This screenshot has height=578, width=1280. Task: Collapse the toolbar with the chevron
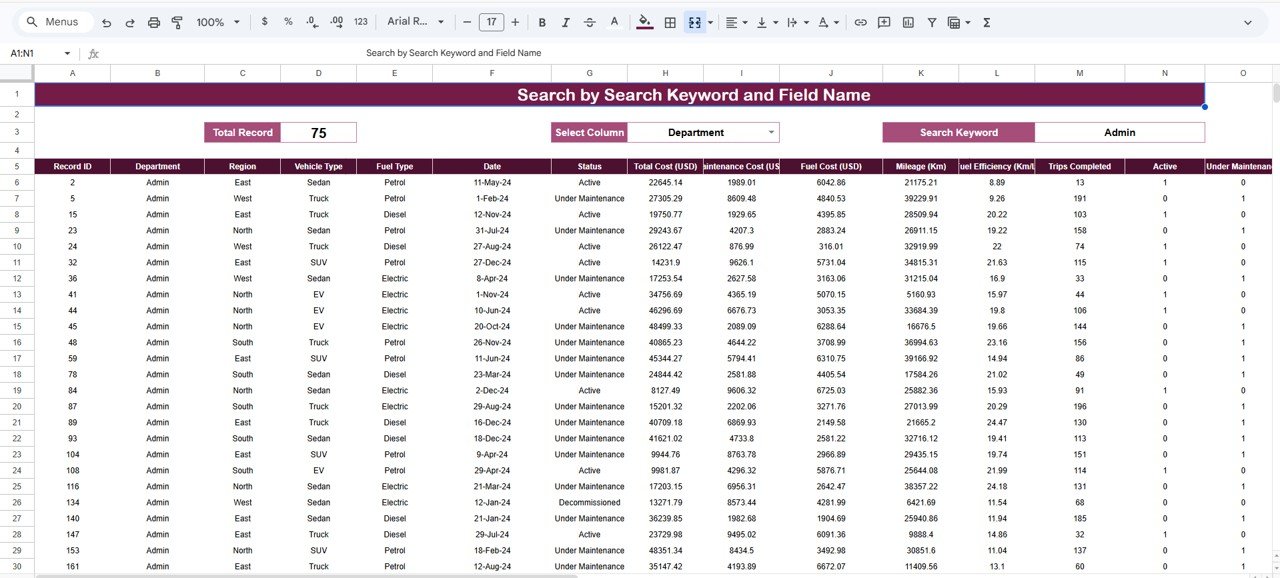point(1248,21)
